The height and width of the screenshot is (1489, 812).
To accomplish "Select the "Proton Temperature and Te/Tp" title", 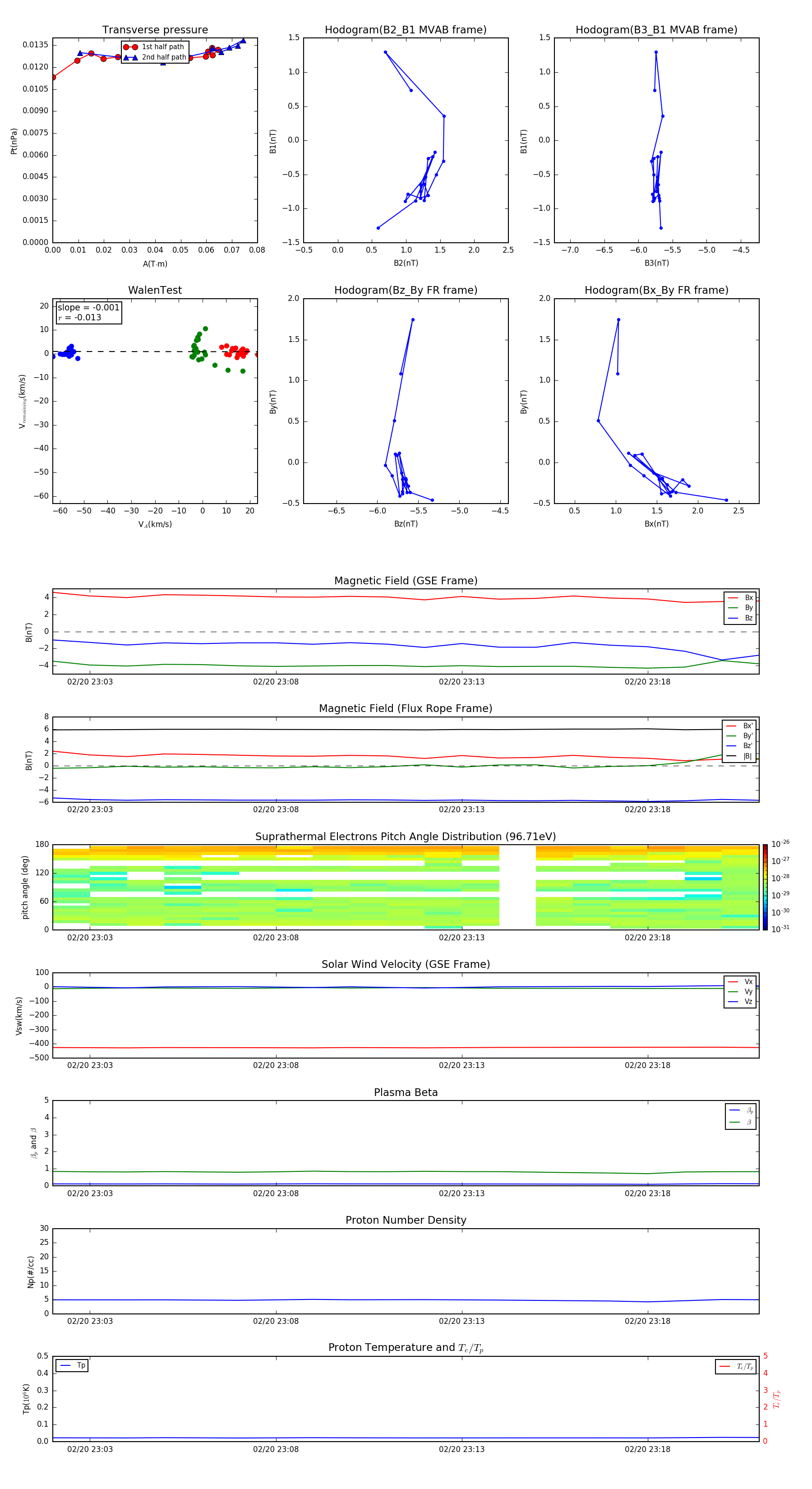I will coord(406,1348).
